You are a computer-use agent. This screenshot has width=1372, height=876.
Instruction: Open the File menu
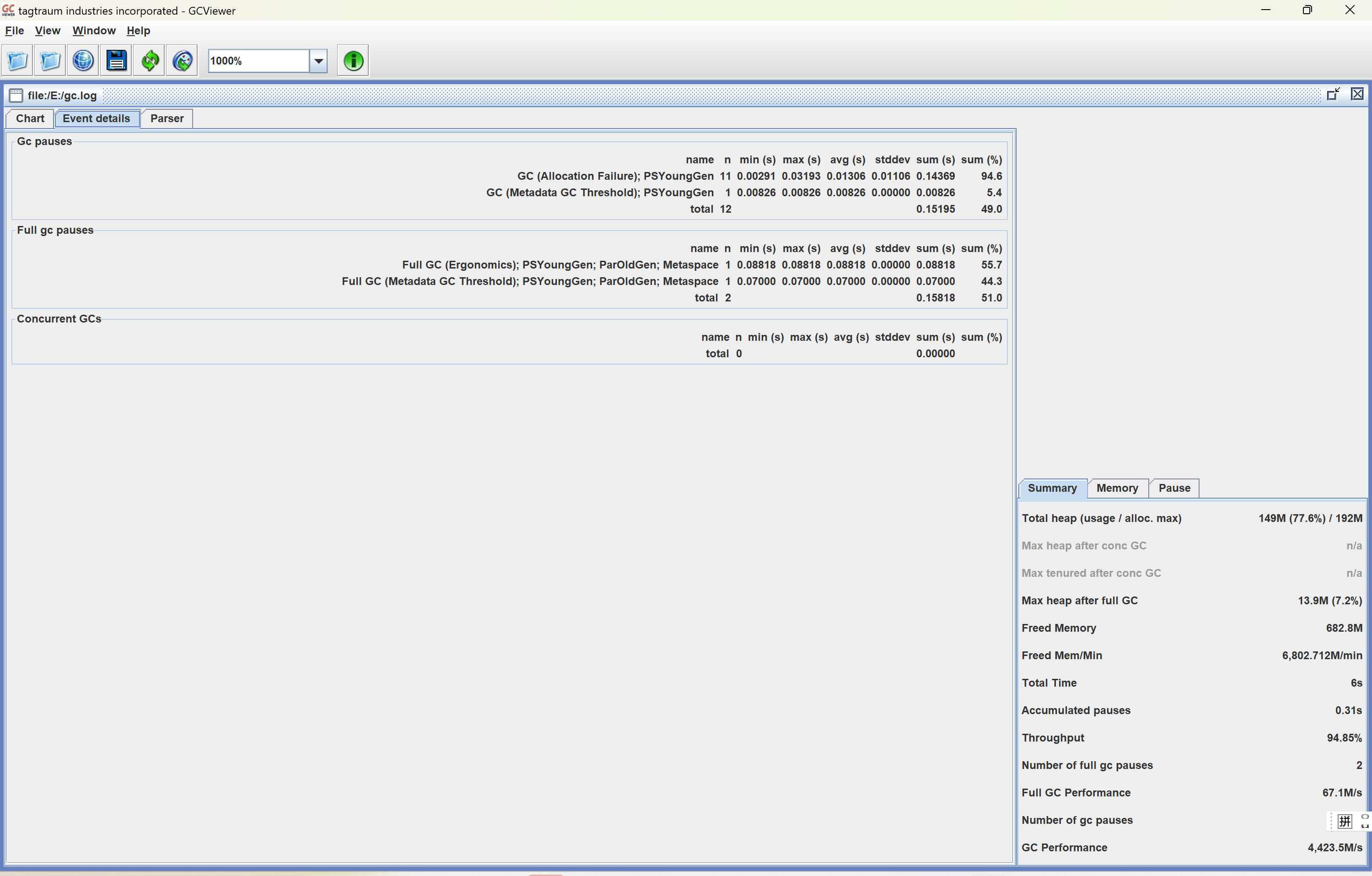[x=14, y=31]
